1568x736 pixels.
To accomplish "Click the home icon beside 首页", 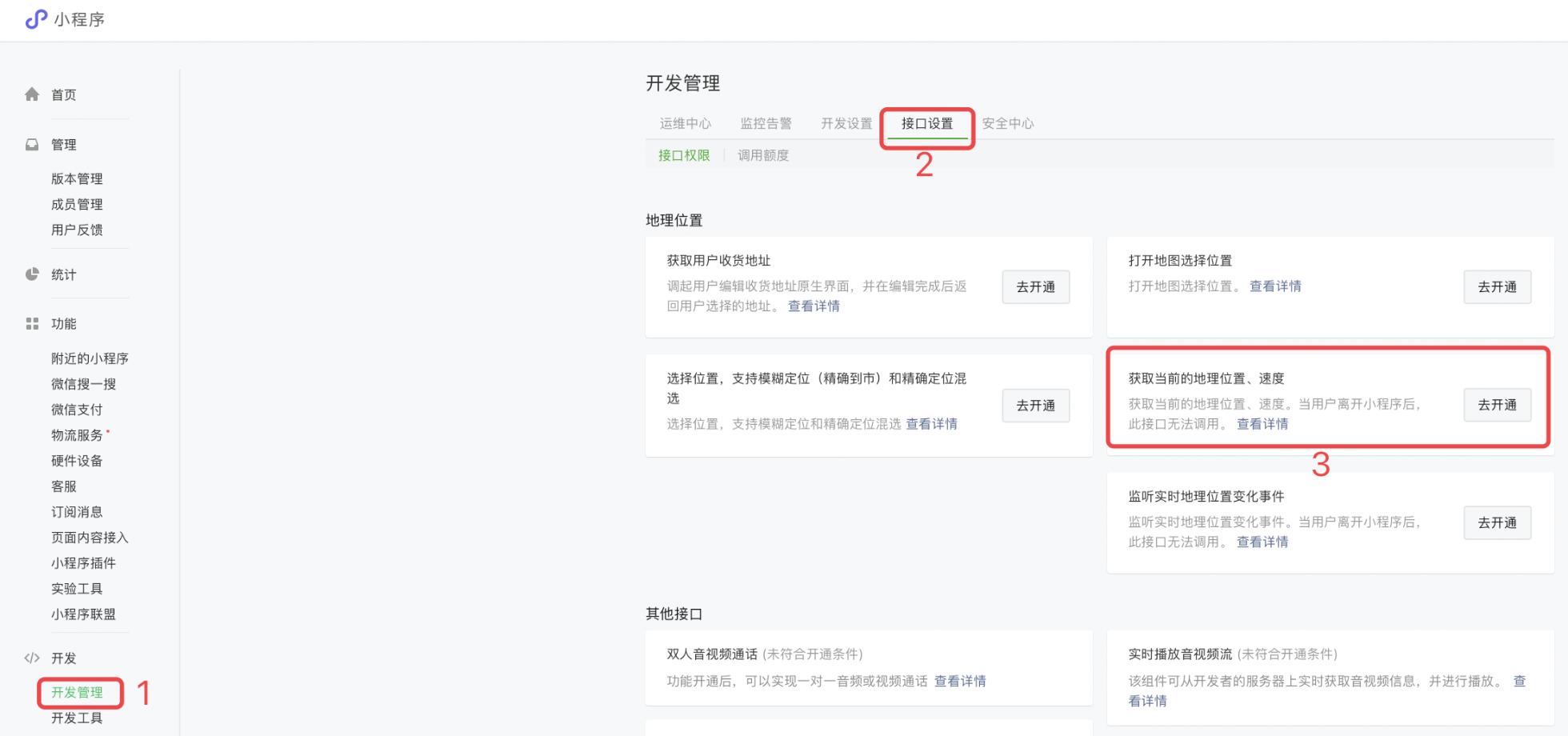I will (x=32, y=94).
